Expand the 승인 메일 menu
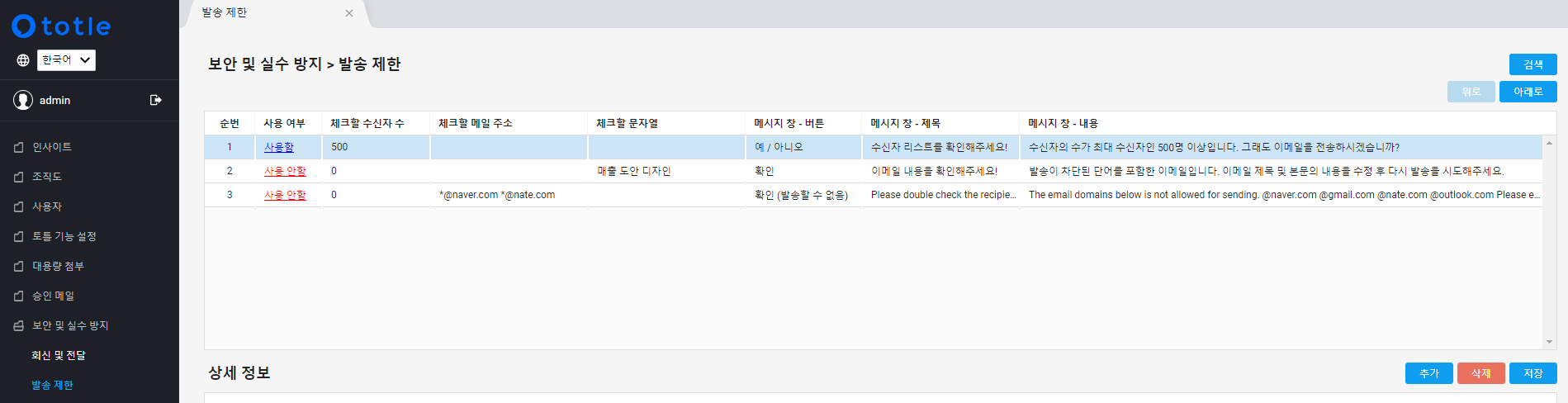Screen dimensions: 1568x403 [x=53, y=296]
